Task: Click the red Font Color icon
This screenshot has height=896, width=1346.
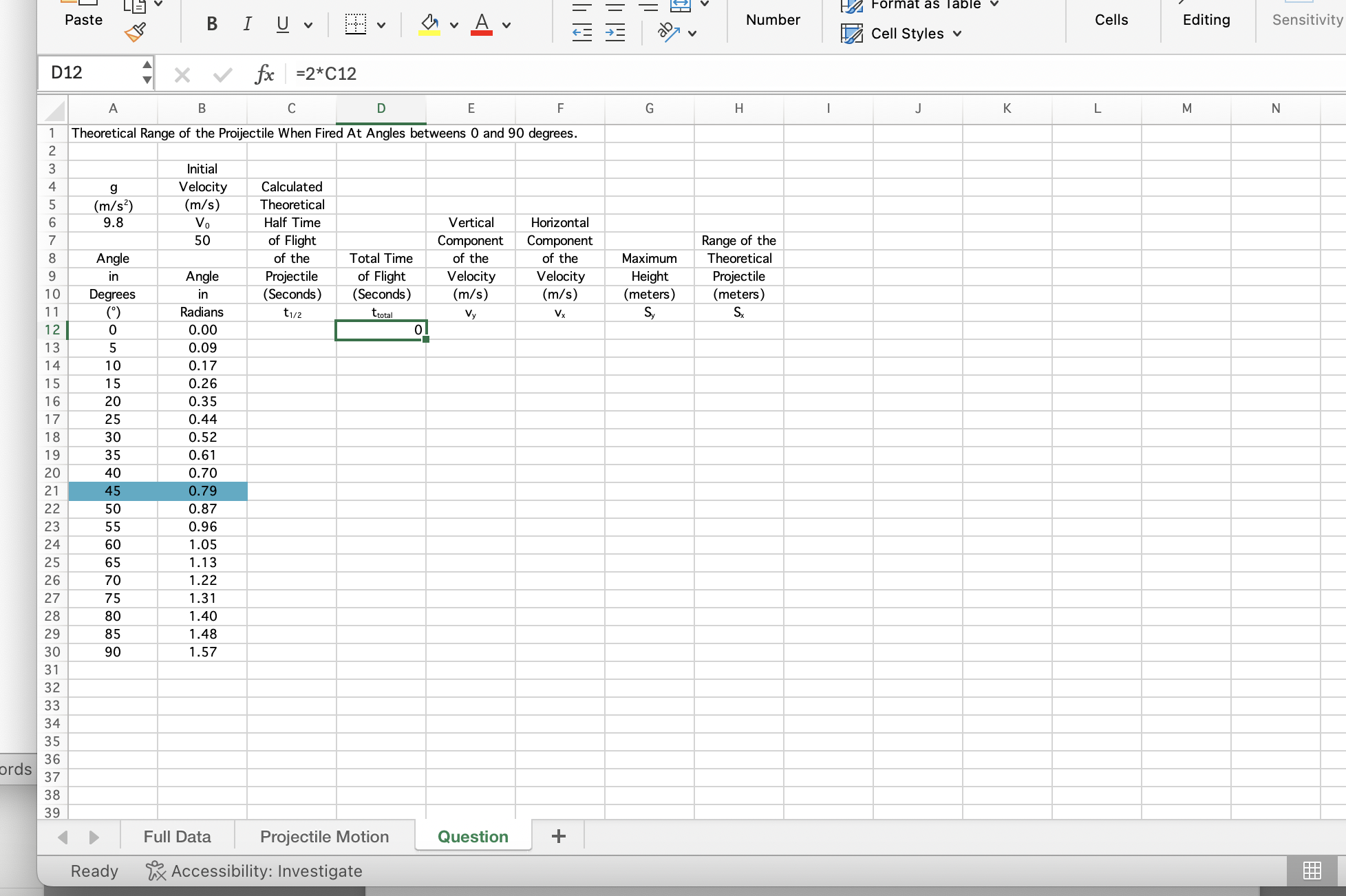Action: coord(482,25)
